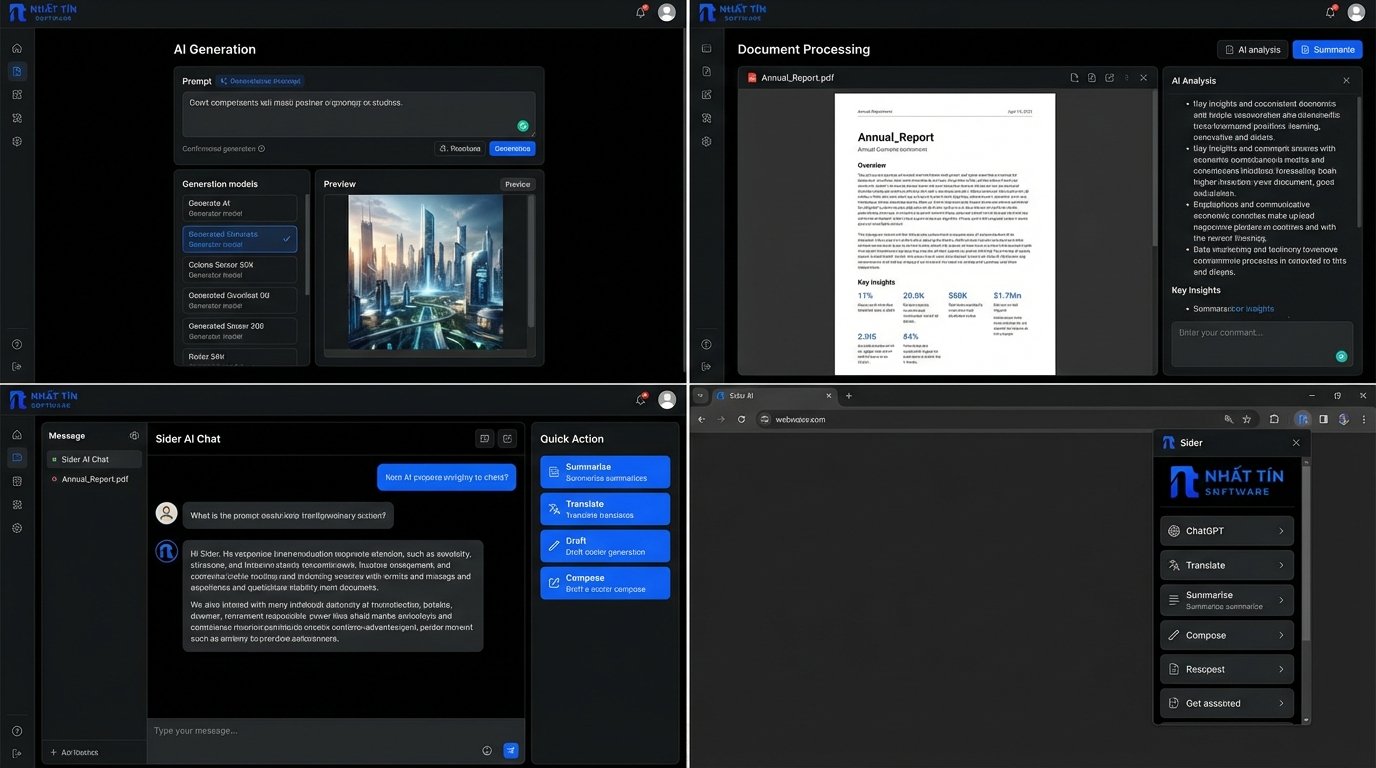The image size is (1376, 768).
Task: Bookmark the page using the star icon
Action: pos(1246,419)
